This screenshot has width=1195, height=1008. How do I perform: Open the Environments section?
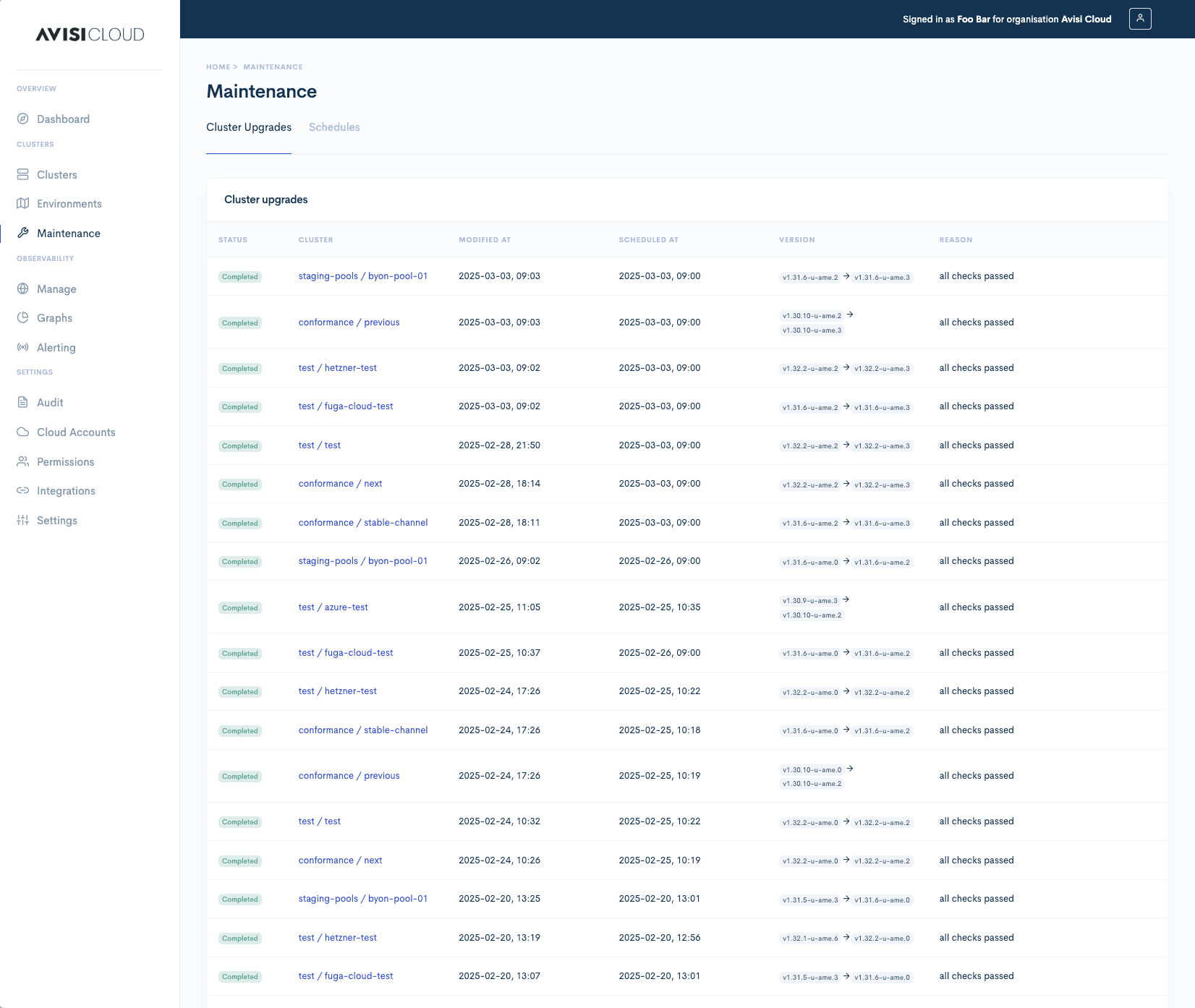click(x=69, y=203)
